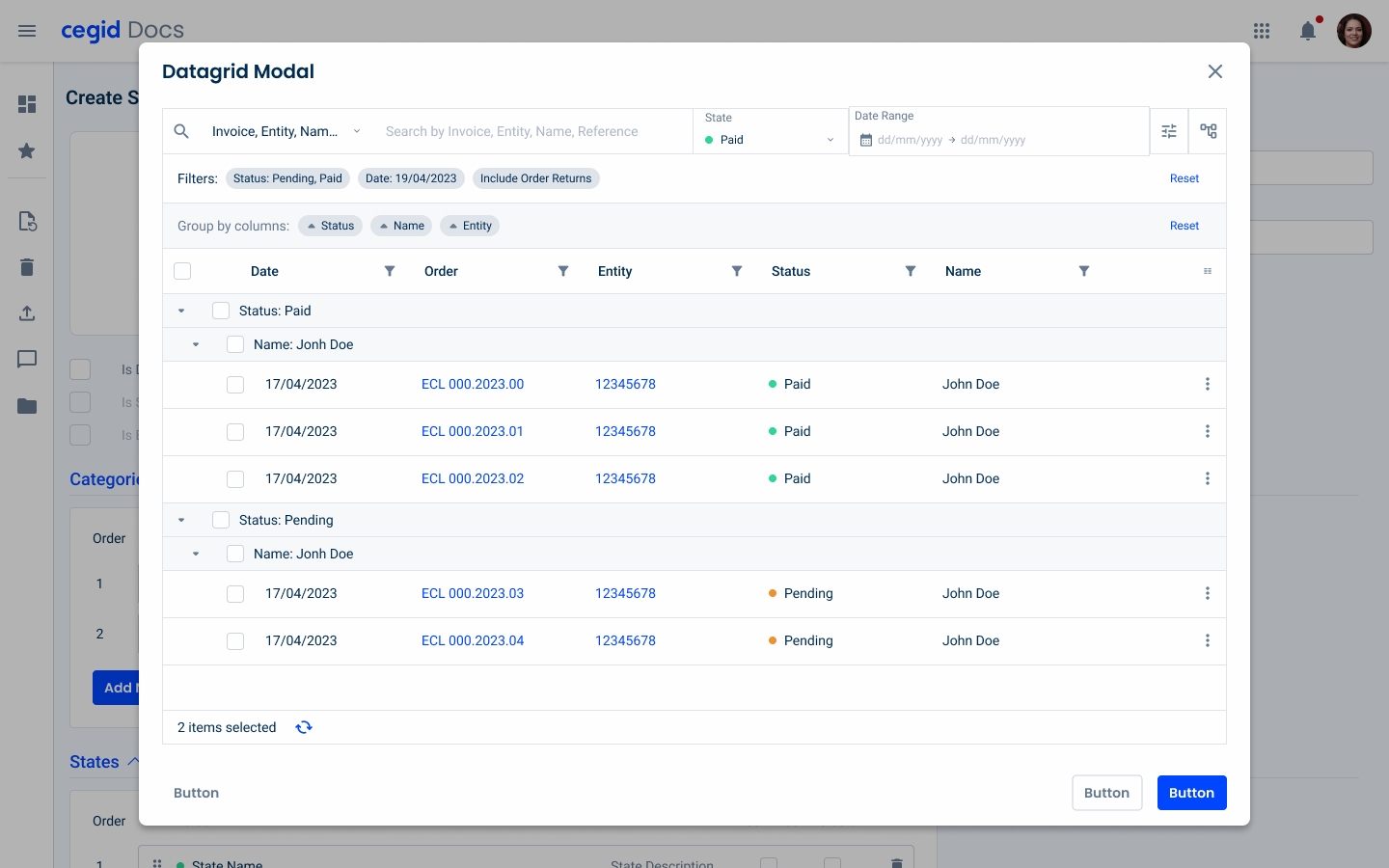Collapse the Status: Paid group
1389x868 pixels.
181,311
